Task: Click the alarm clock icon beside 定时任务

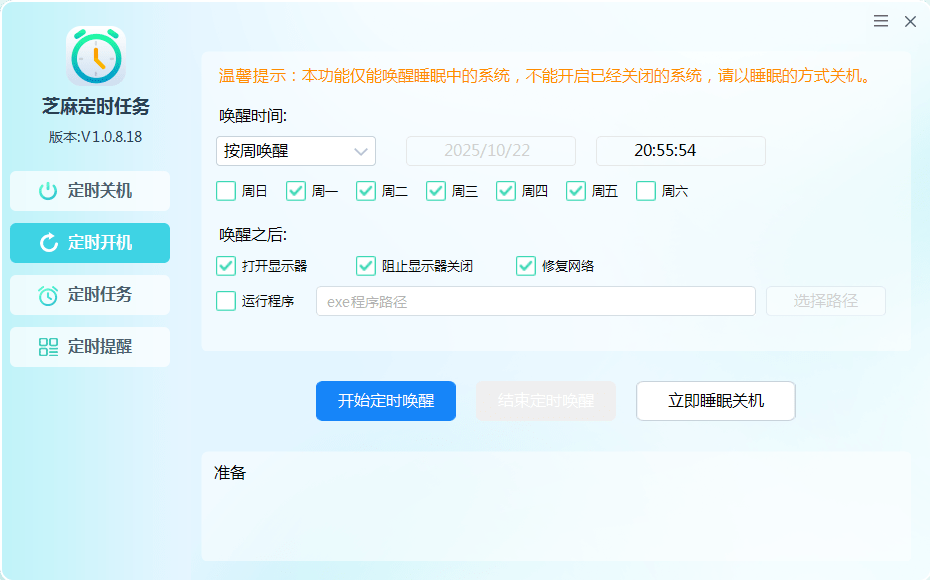Action: pyautogui.click(x=47, y=295)
